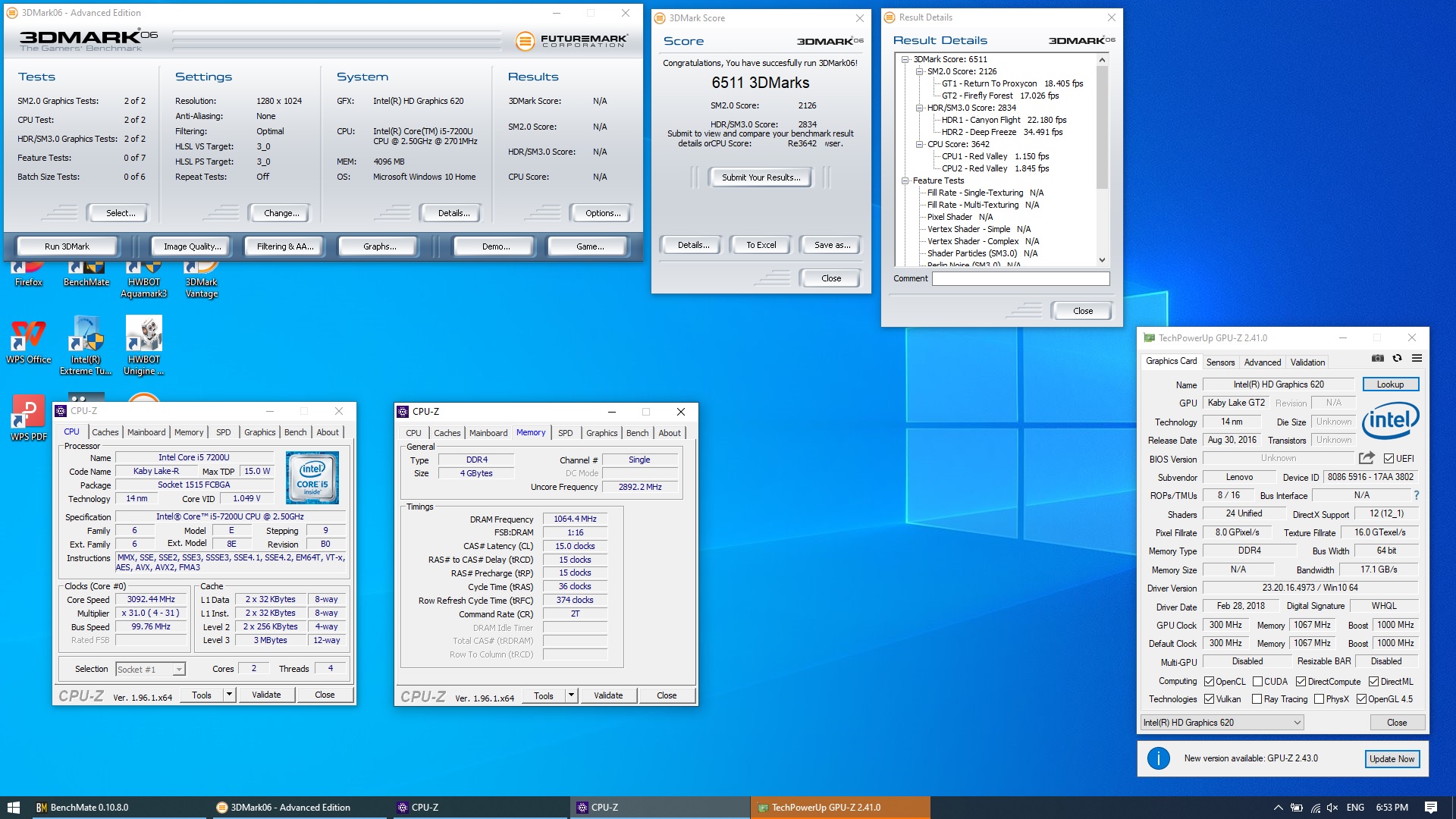
Task: Click the Save as button in 3DMark Score
Action: coord(831,245)
